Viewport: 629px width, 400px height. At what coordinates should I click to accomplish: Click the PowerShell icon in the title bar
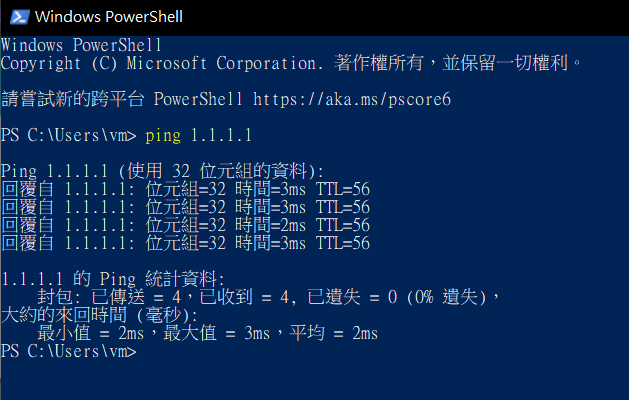17,17
